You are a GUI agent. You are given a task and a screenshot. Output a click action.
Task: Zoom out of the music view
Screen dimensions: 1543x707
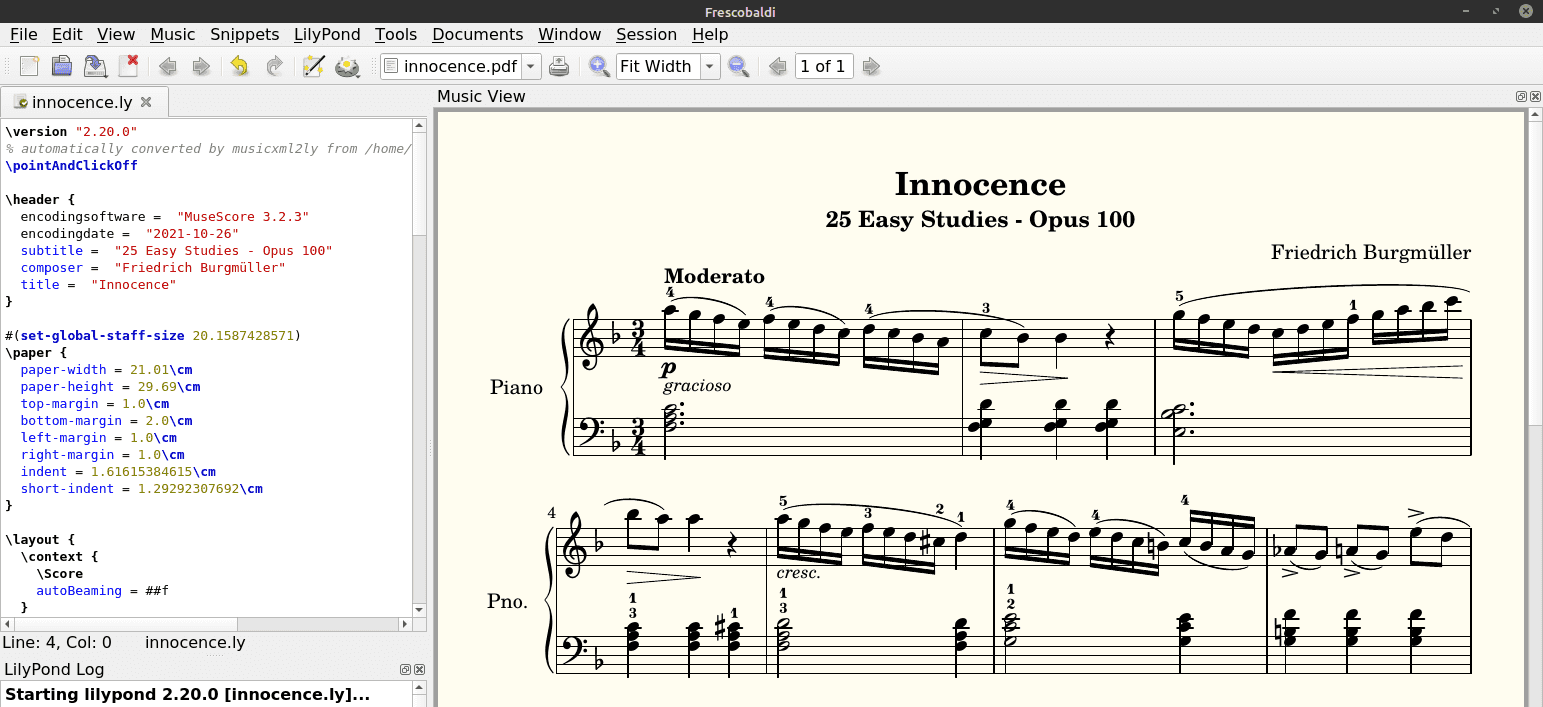[x=738, y=66]
